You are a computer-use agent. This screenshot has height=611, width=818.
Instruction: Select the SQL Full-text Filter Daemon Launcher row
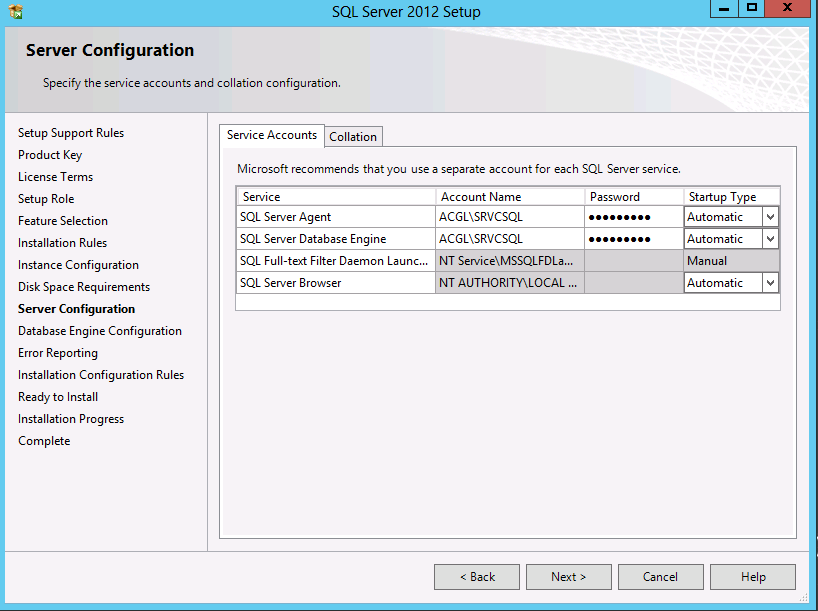click(508, 261)
